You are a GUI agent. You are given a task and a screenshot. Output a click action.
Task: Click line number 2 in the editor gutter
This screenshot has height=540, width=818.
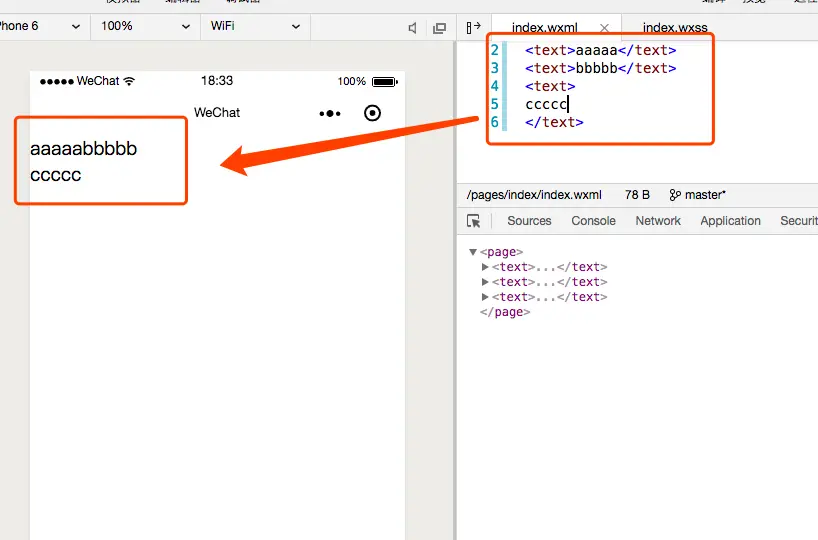tap(495, 50)
